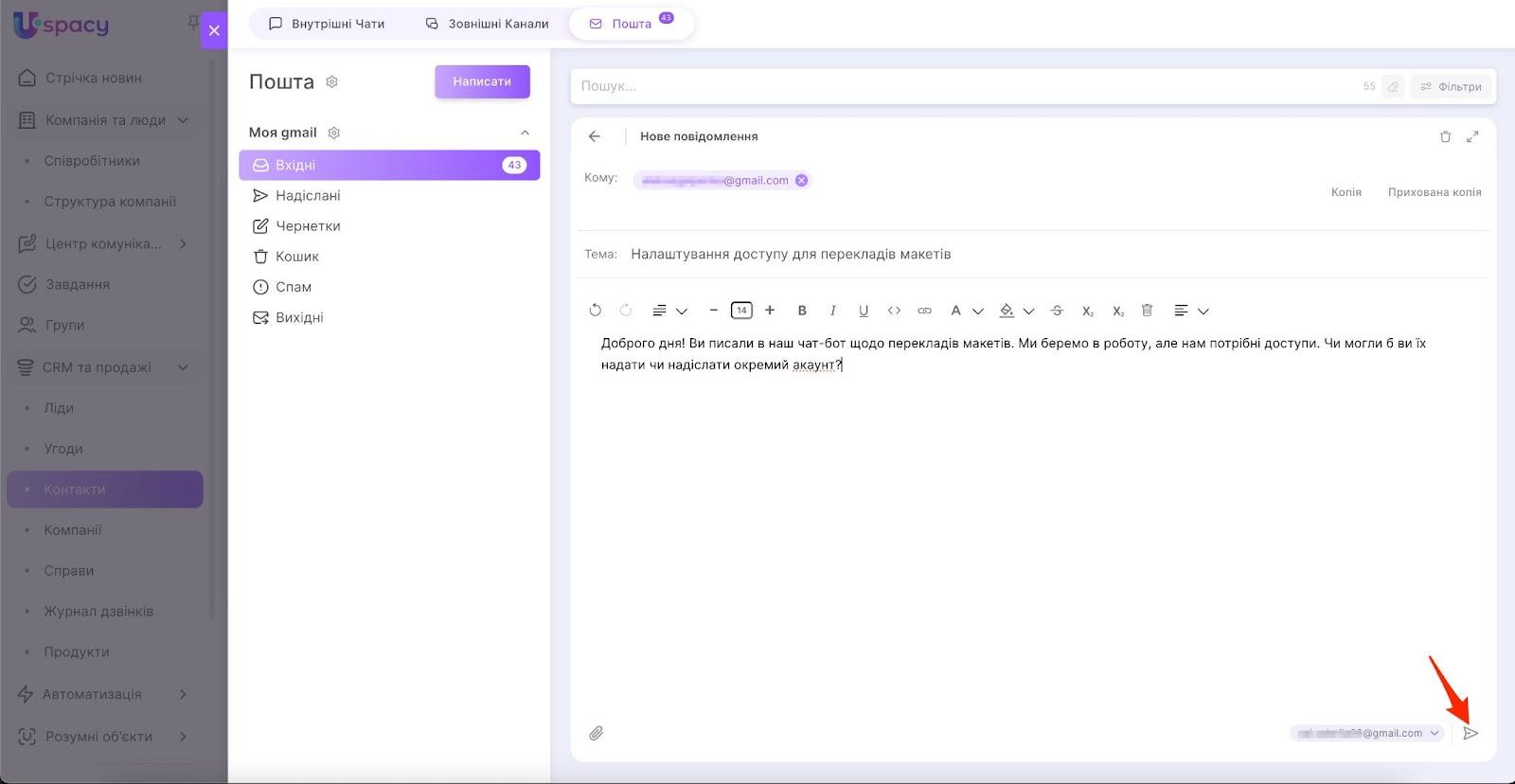Collapse the Моя gmail folder list
The height and width of the screenshot is (784, 1515).
coord(525,133)
